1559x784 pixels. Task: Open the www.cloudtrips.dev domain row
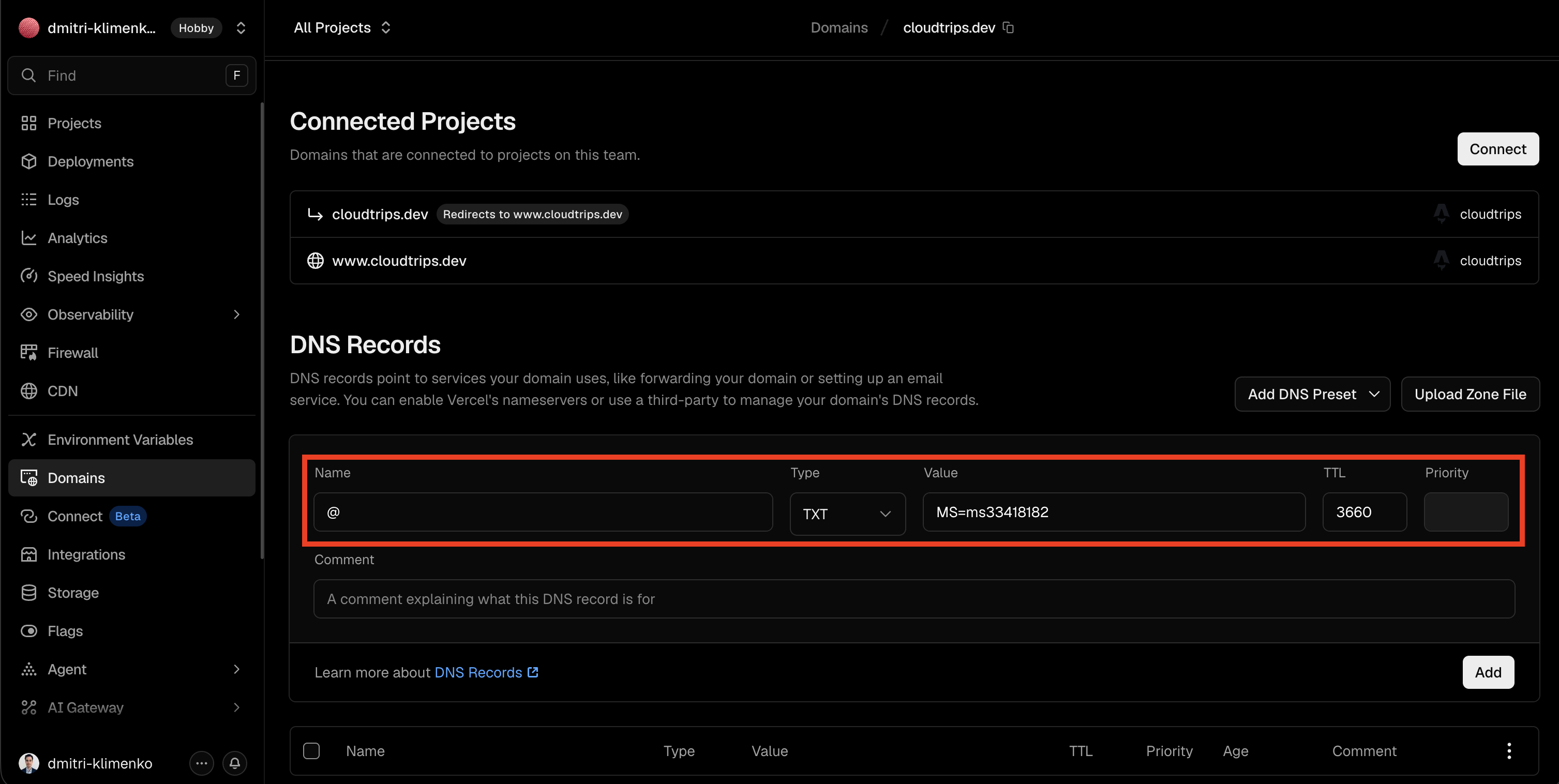[914, 261]
